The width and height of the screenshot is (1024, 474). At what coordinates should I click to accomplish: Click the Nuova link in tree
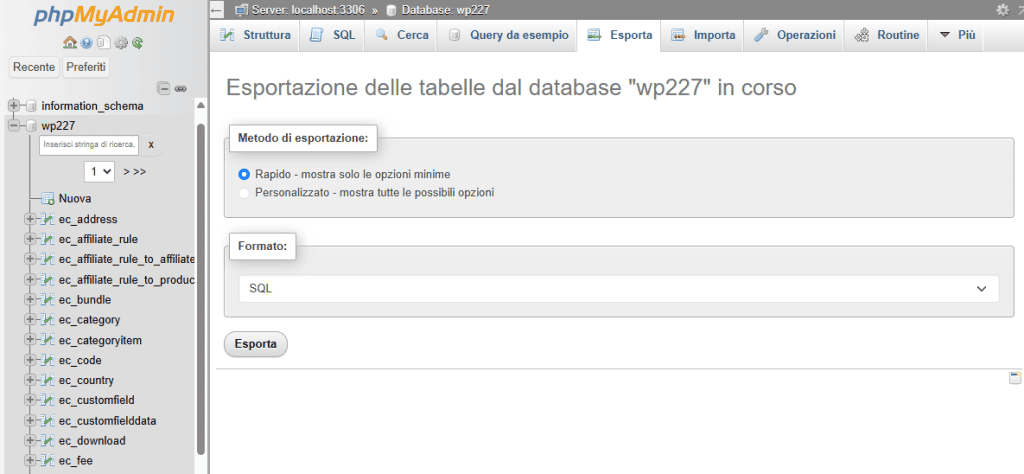point(74,198)
